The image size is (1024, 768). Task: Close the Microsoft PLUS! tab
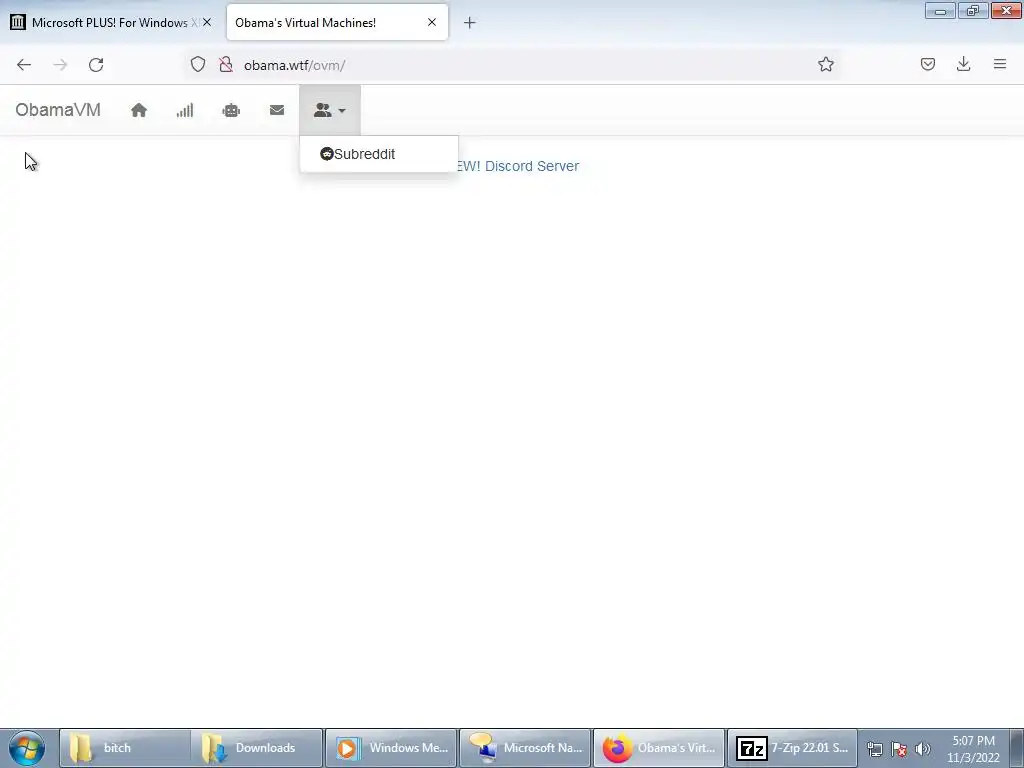[x=207, y=22]
